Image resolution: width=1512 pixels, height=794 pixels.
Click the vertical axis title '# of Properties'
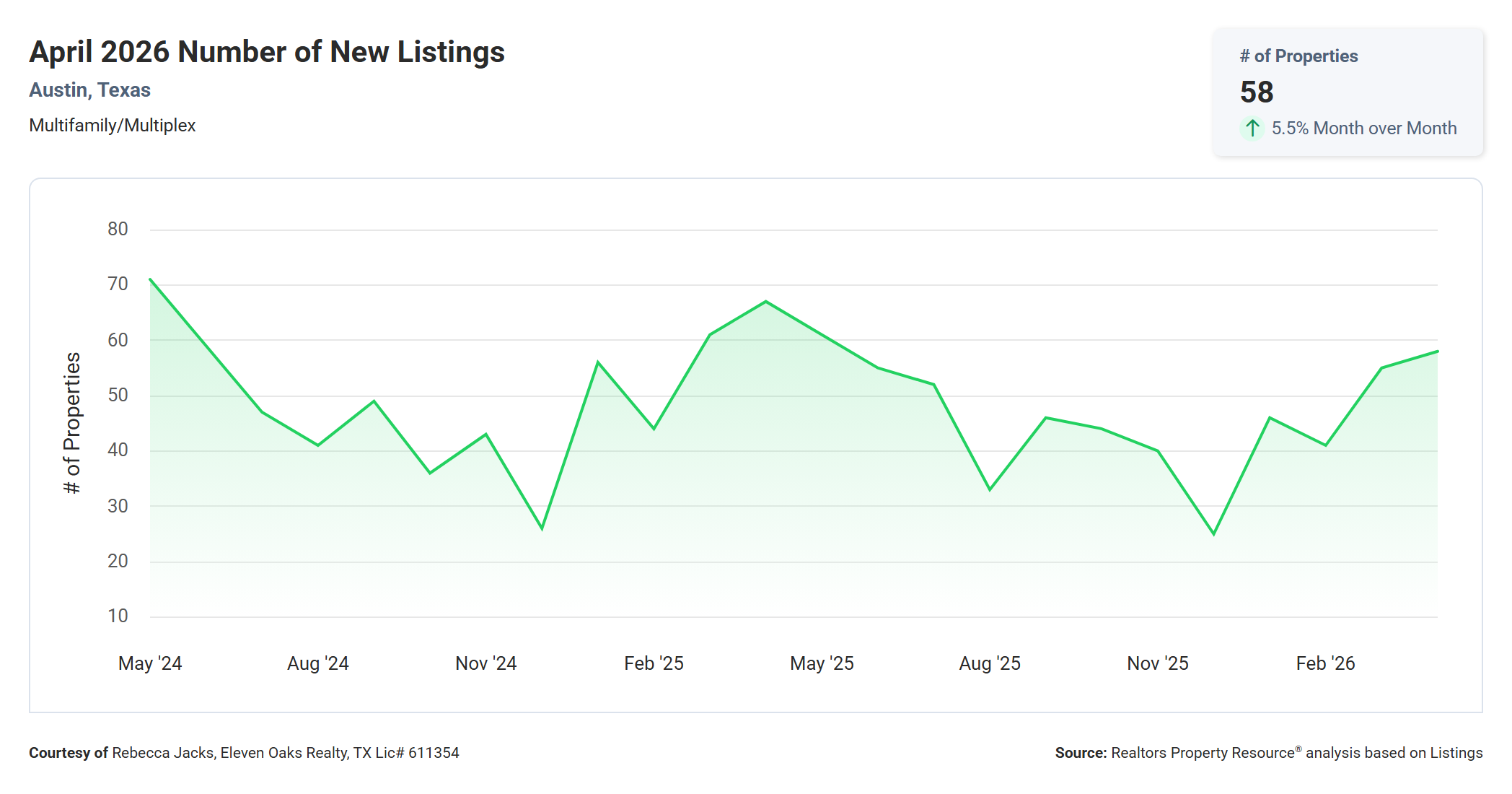coord(72,423)
